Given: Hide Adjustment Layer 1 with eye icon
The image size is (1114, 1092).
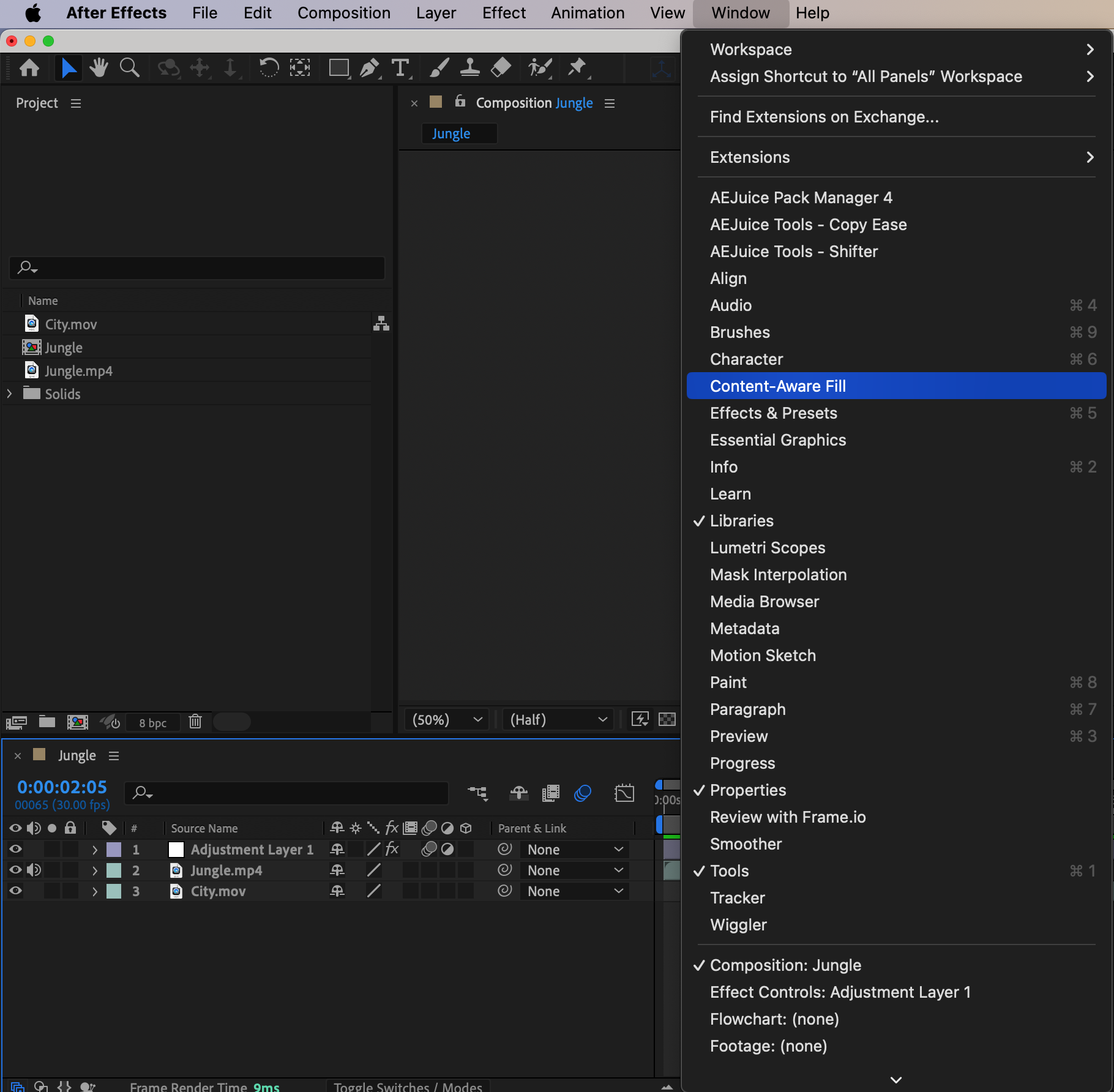Looking at the screenshot, I should [15, 849].
